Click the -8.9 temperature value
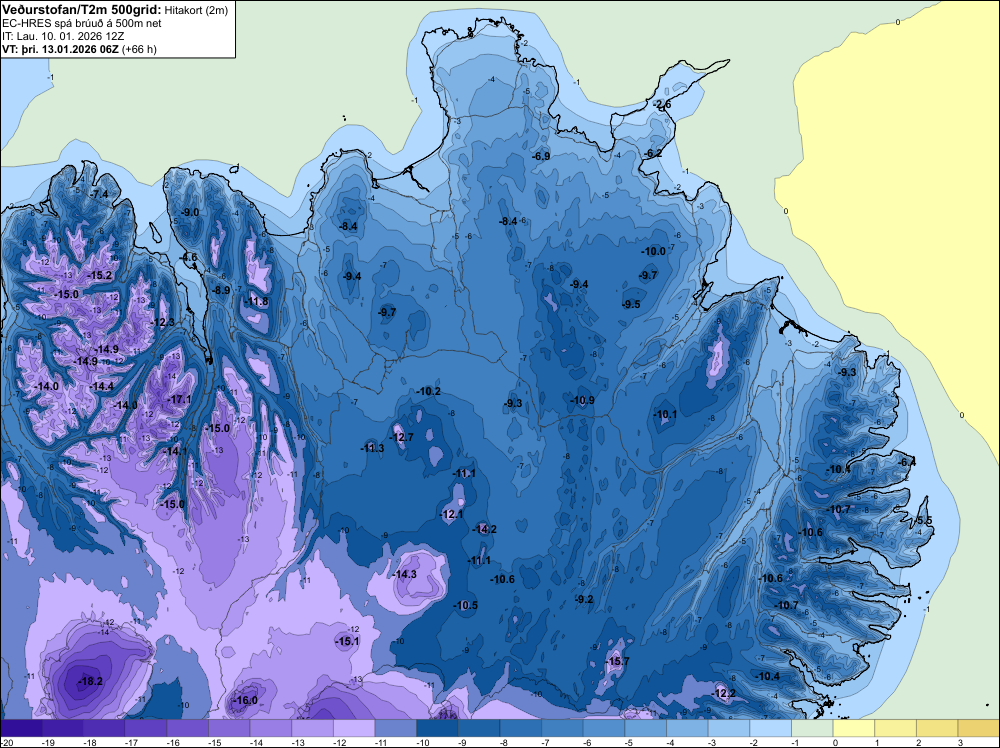Screen dimensions: 1000x748 coord(220,290)
